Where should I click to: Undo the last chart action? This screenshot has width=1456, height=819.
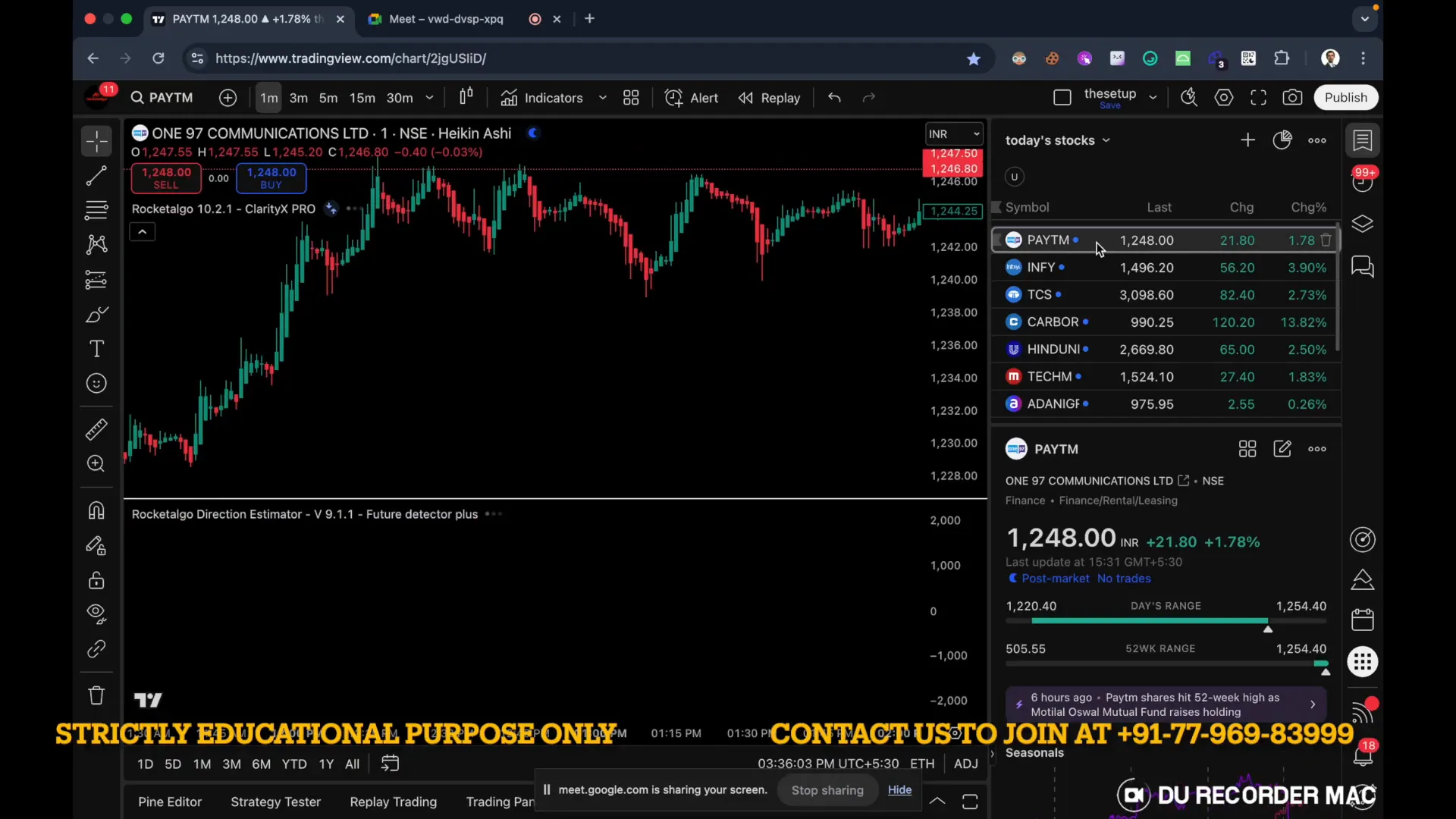point(835,98)
